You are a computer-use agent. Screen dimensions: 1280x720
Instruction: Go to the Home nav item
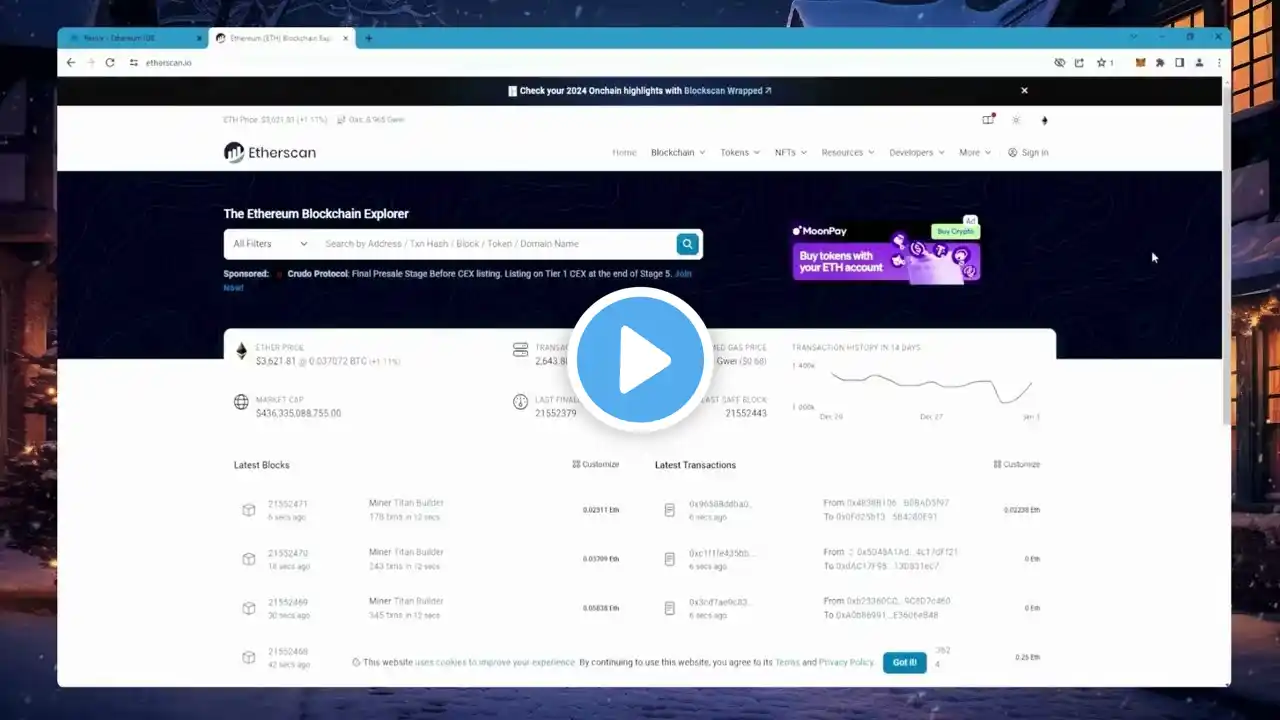pos(624,152)
